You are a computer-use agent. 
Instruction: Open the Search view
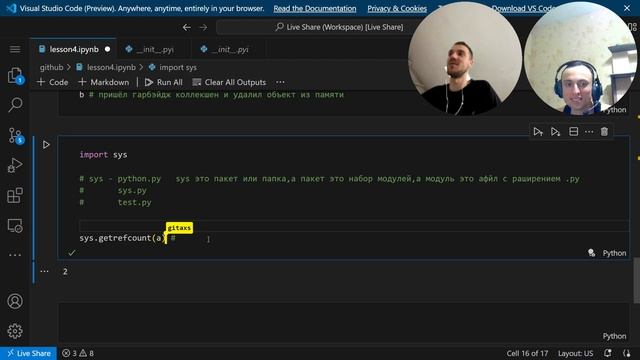(15, 105)
